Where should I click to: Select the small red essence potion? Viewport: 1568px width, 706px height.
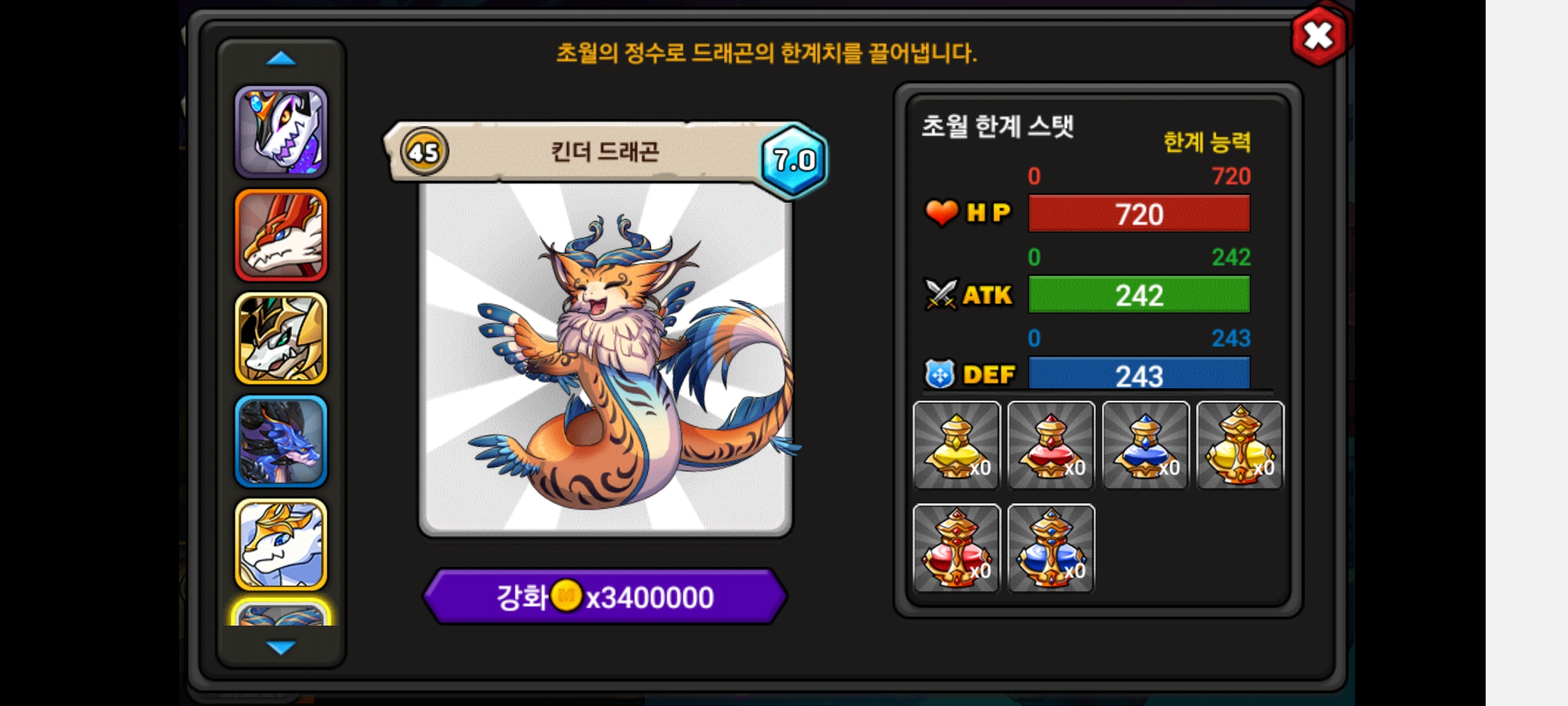pyautogui.click(x=1051, y=445)
